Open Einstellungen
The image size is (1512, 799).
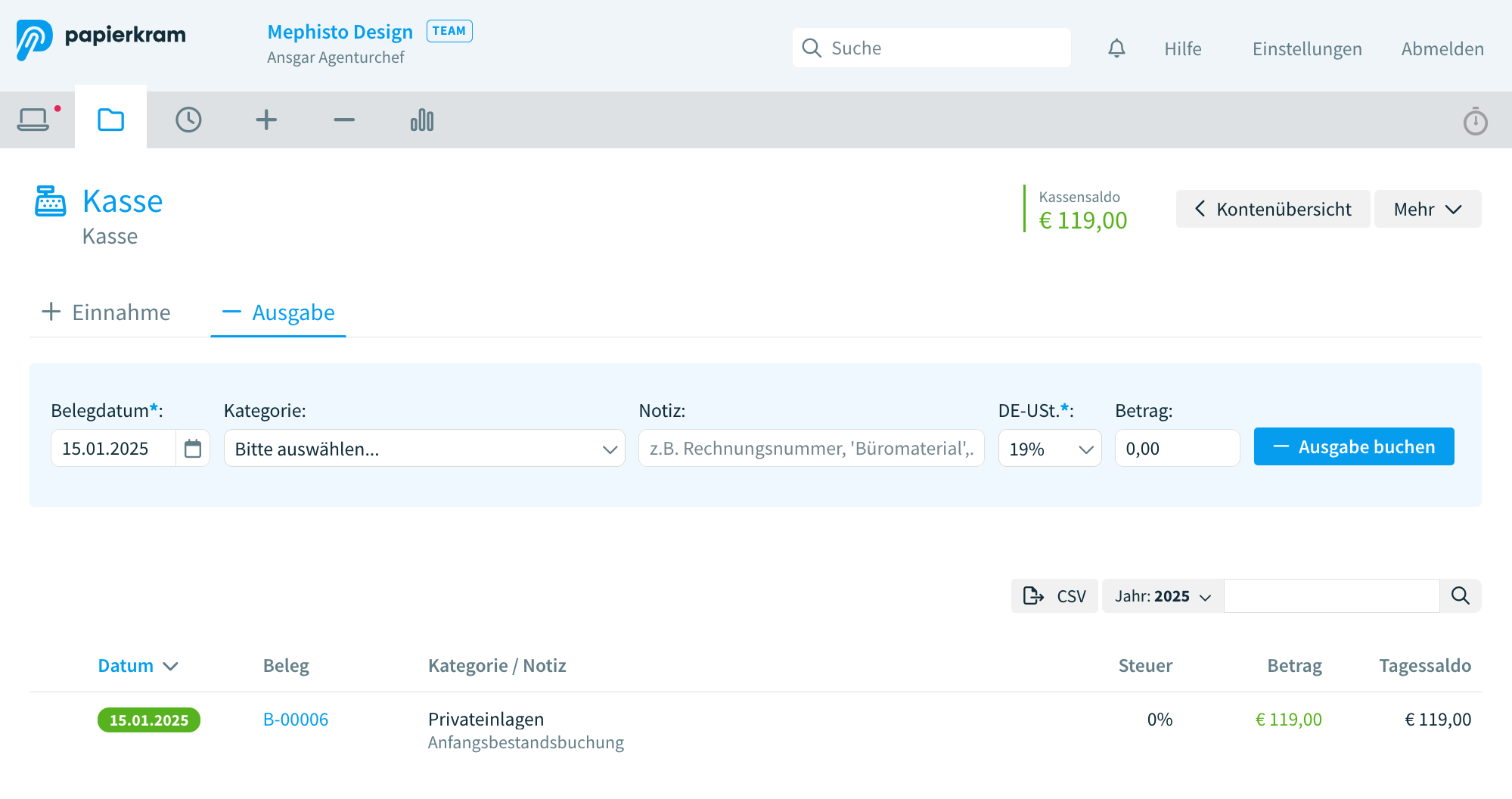point(1306,48)
